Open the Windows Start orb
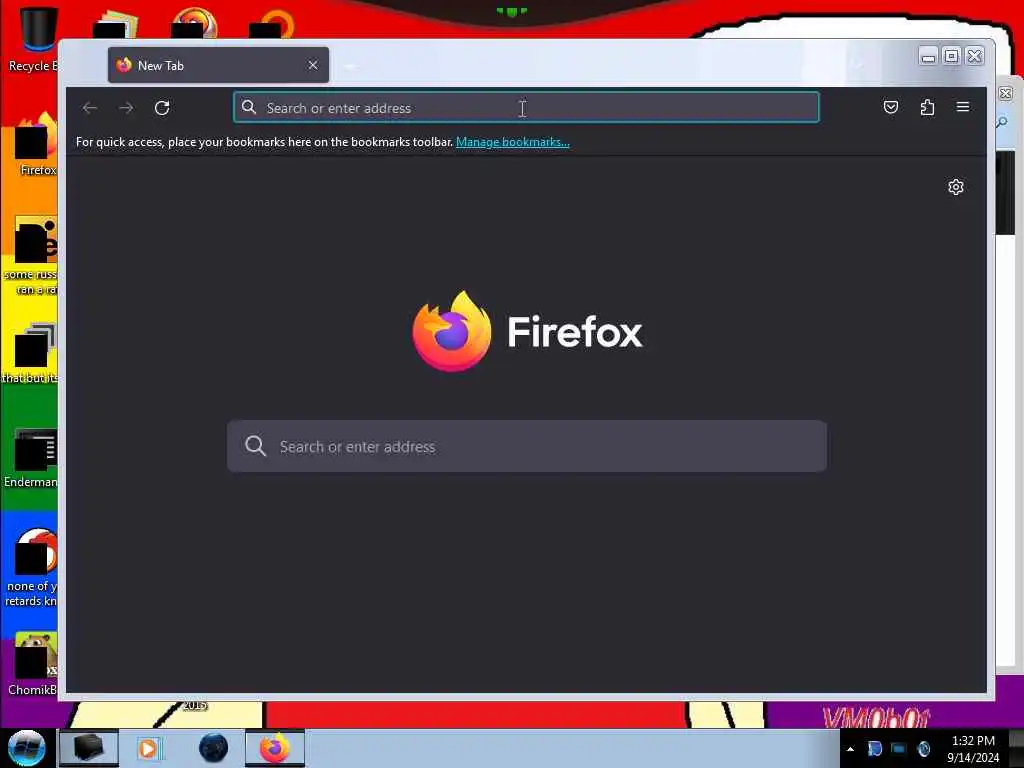This screenshot has width=1024, height=768. pyautogui.click(x=27, y=748)
